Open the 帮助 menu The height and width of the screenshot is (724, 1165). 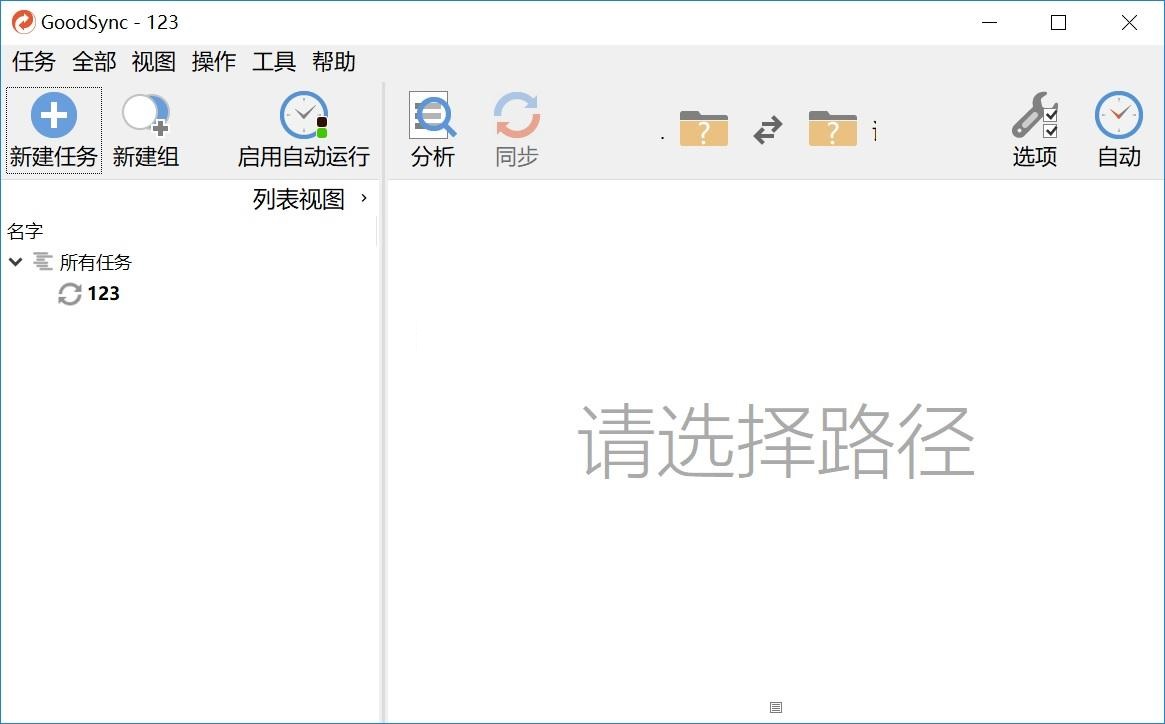334,62
